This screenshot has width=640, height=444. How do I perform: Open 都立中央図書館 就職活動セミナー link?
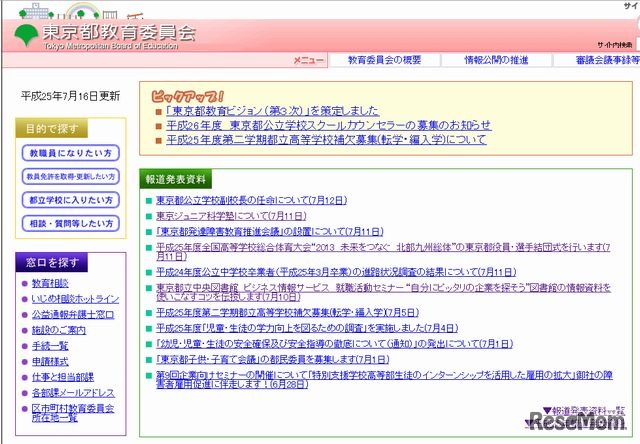(x=383, y=292)
